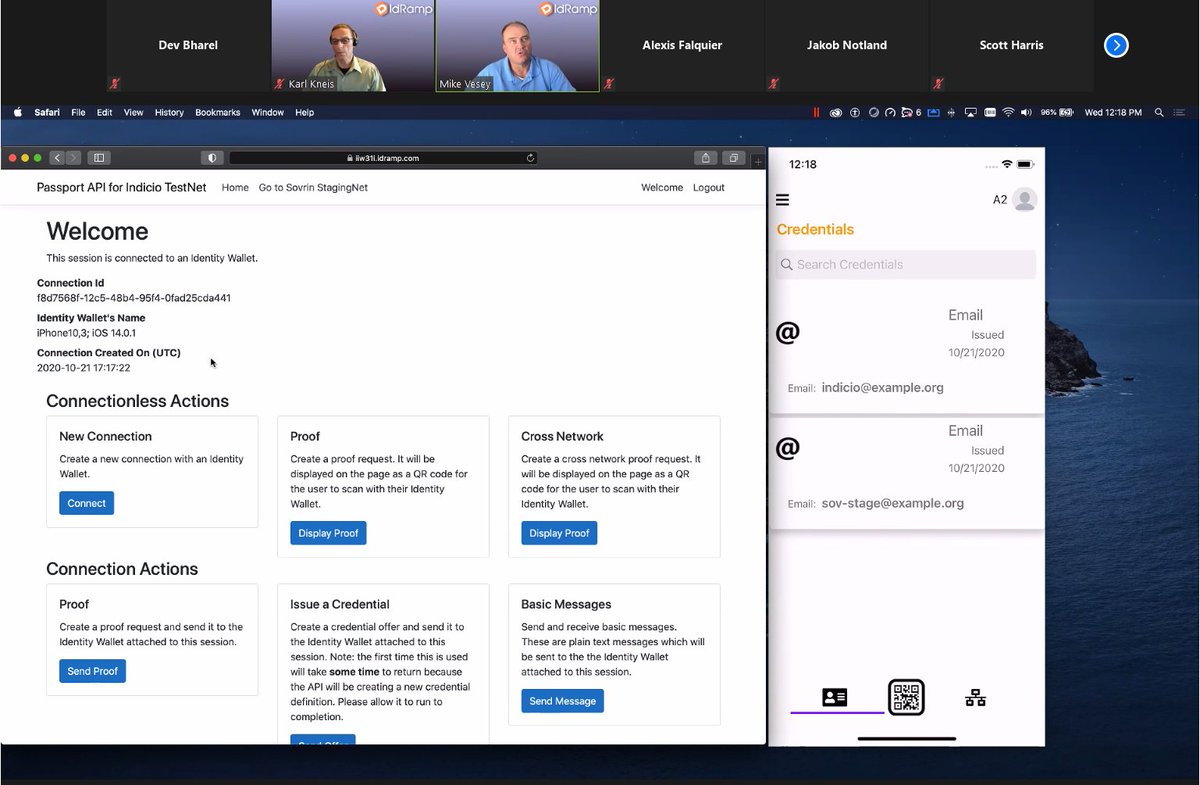Open the Wi-Fi status menu
Viewport: 1200px width, 785px height.
click(x=1008, y=112)
